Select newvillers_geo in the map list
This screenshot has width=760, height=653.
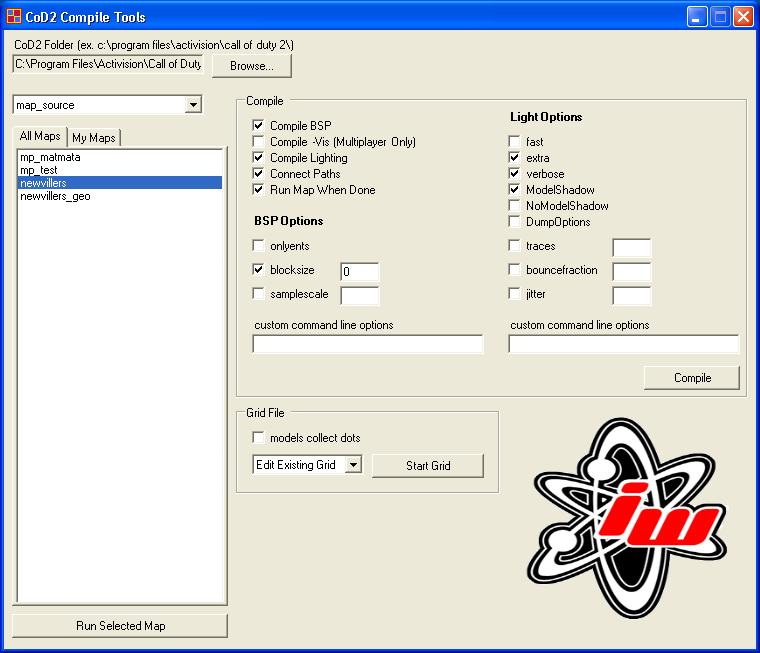120,196
